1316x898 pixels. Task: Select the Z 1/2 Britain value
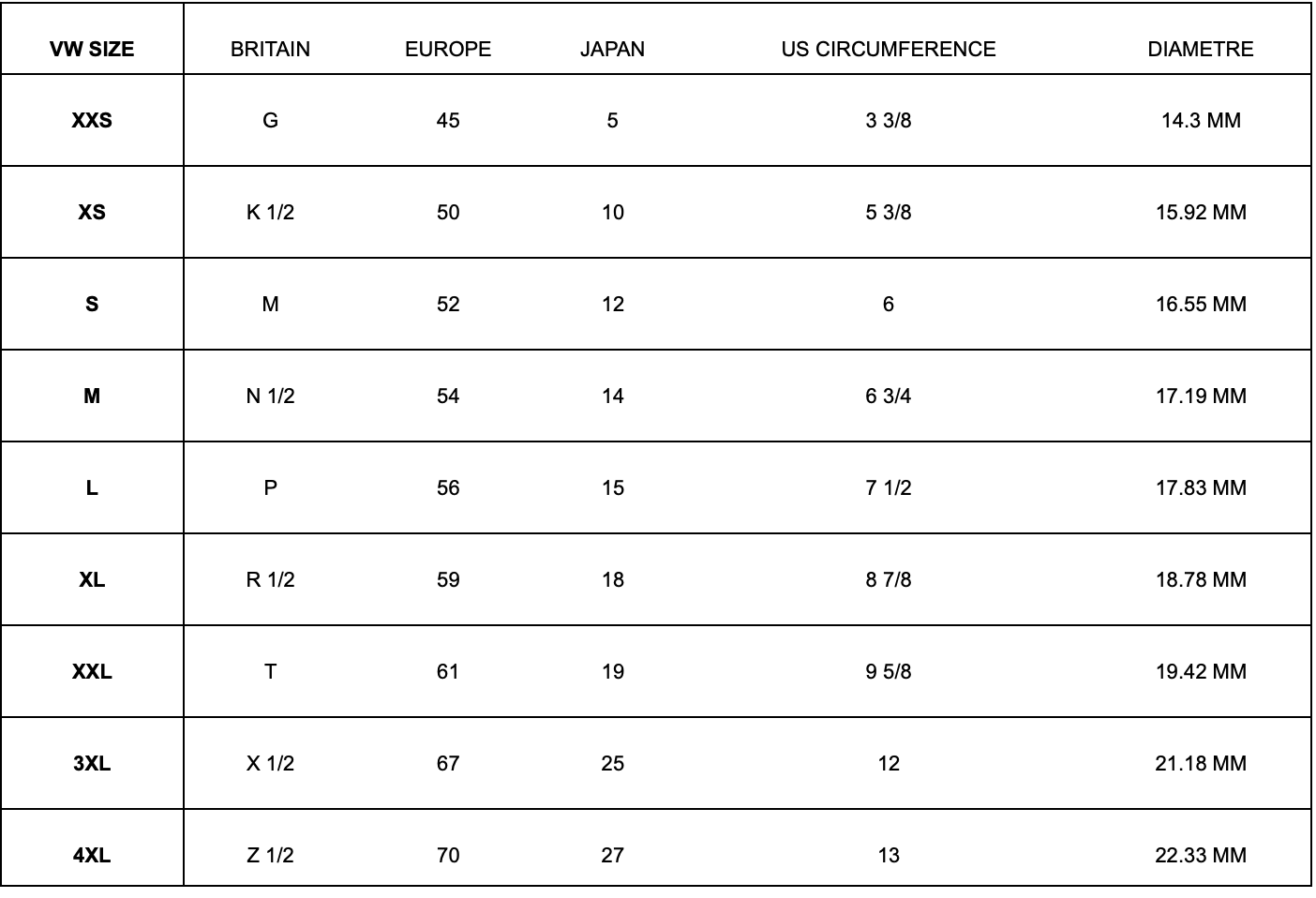[x=270, y=855]
